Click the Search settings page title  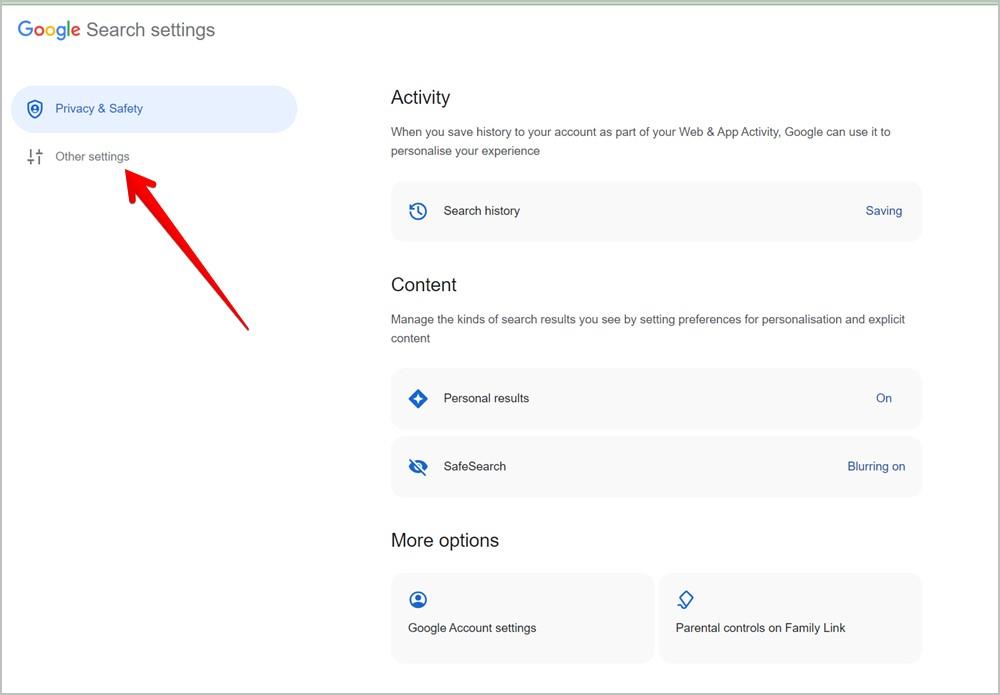[x=151, y=30]
